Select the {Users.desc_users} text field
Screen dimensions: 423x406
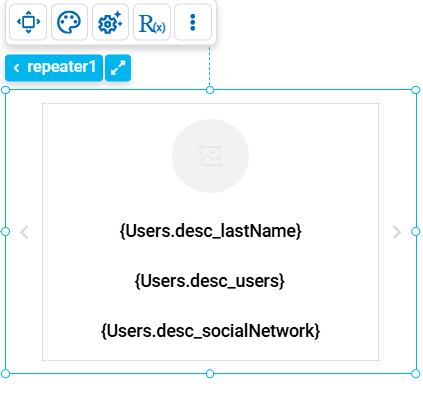210,281
